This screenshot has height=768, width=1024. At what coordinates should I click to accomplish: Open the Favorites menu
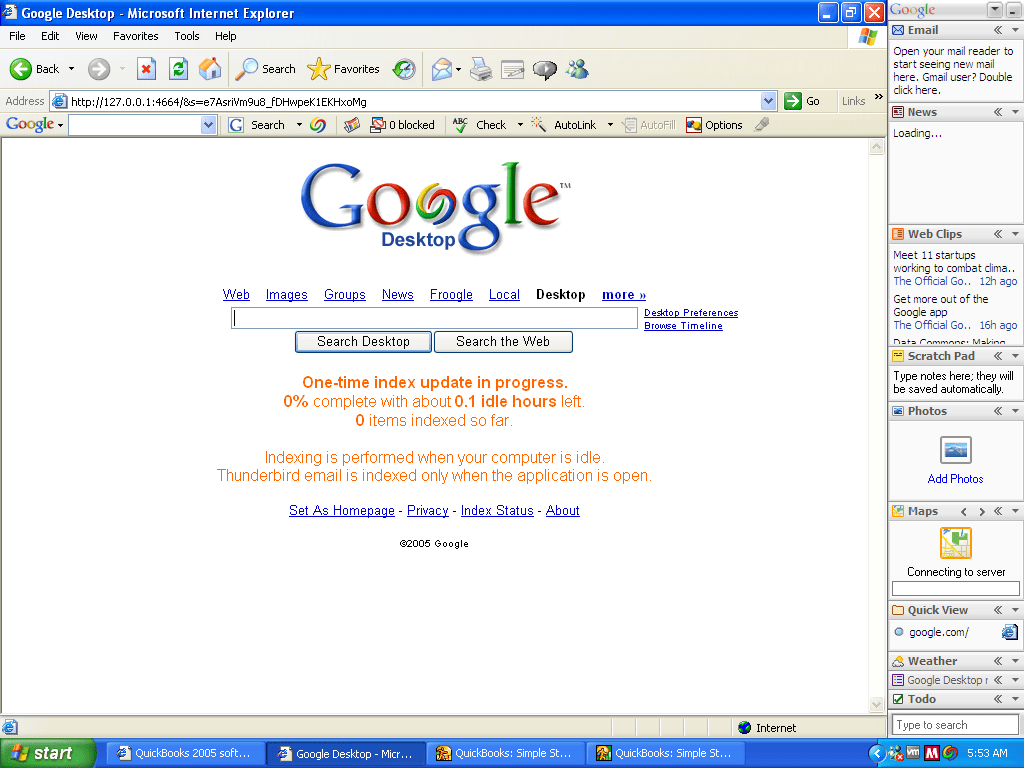click(135, 36)
